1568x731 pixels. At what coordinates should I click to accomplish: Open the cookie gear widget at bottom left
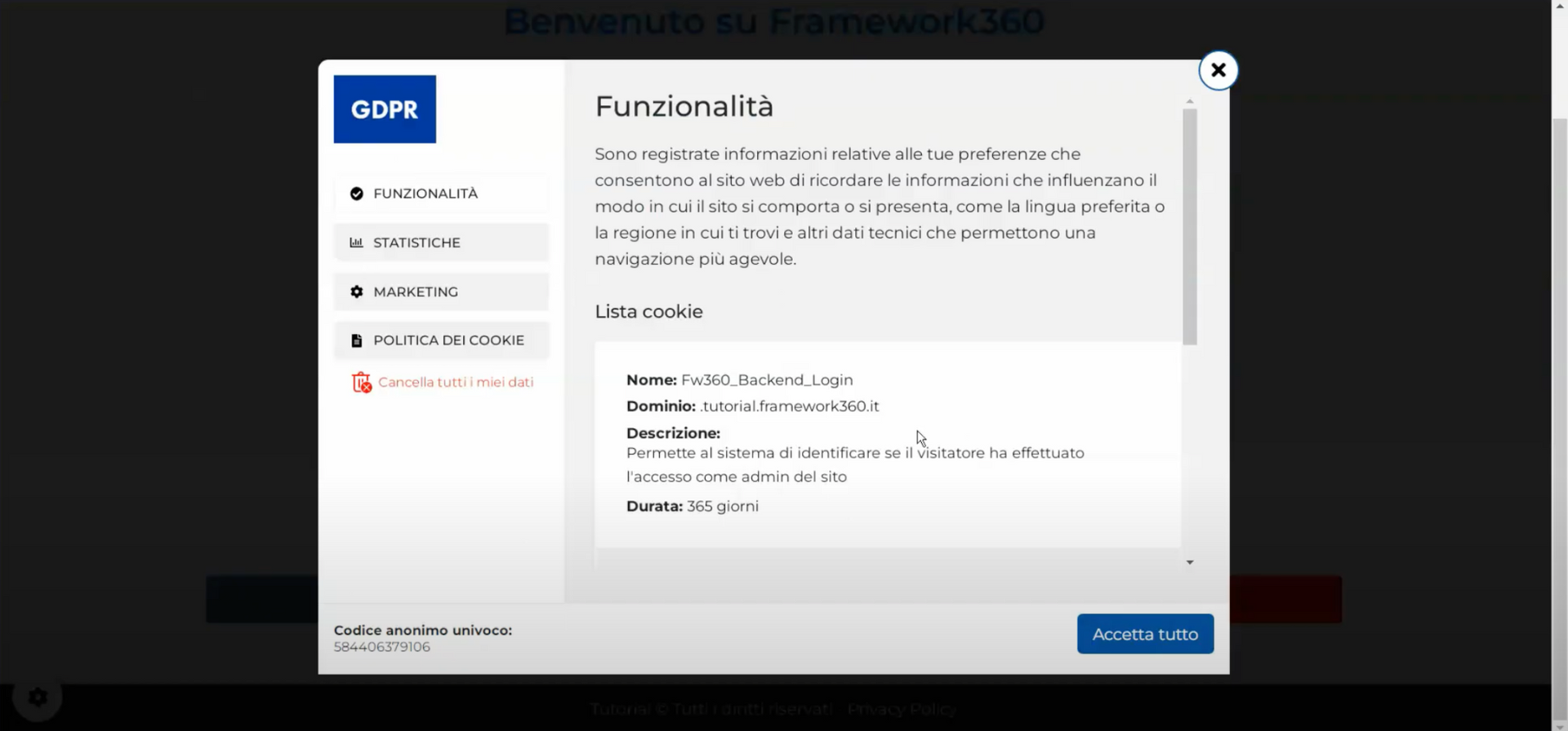point(37,696)
